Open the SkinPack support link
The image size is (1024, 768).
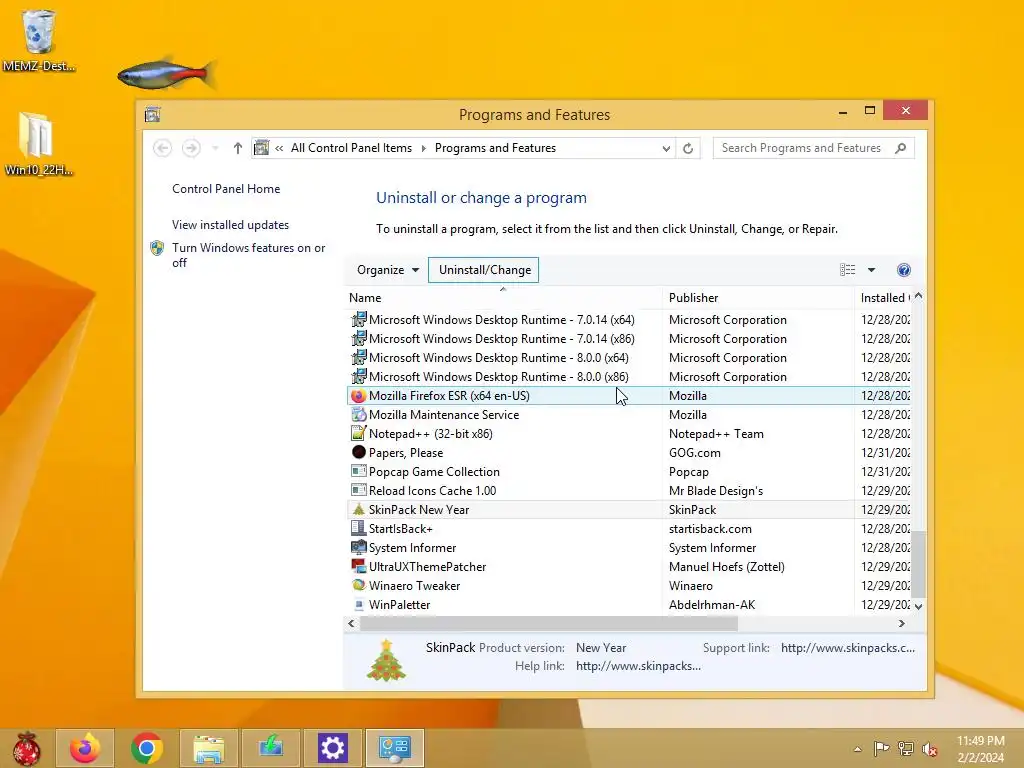[848, 648]
